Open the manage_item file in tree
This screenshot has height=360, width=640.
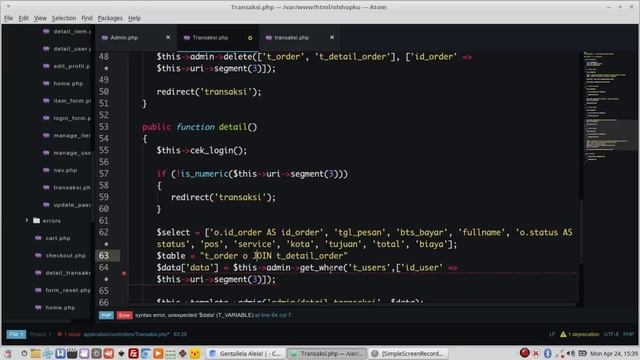pyautogui.click(x=72, y=136)
